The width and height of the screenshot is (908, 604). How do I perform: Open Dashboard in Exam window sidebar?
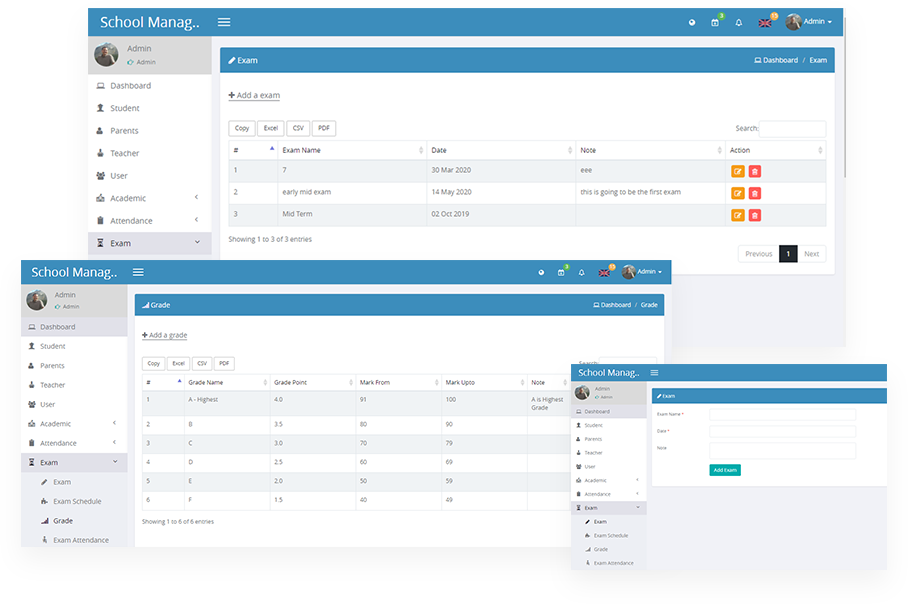(x=149, y=86)
